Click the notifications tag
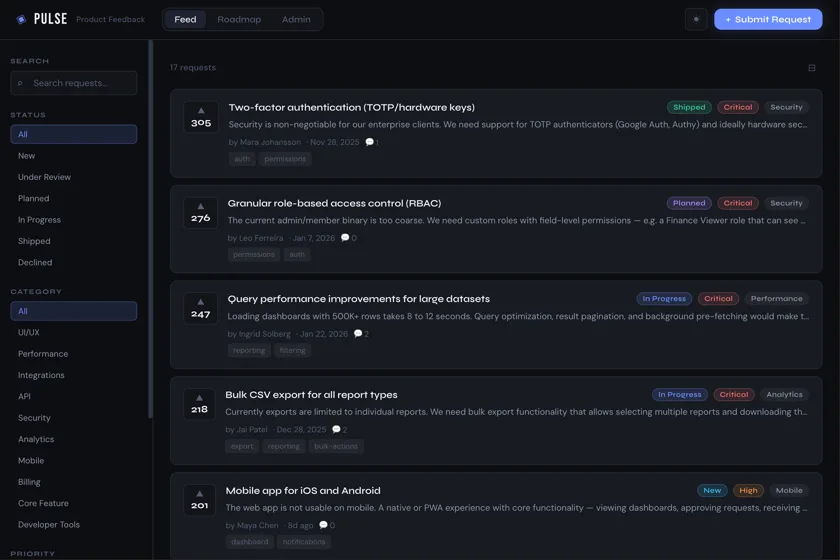840x560 pixels. (x=304, y=542)
